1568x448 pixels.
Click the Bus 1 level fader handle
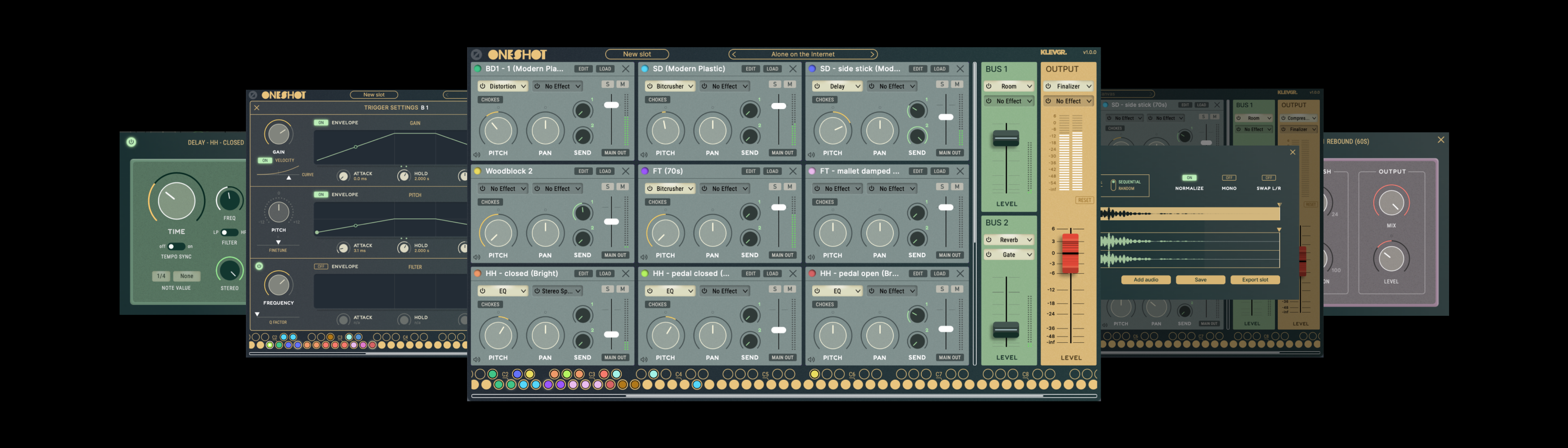[x=1005, y=138]
